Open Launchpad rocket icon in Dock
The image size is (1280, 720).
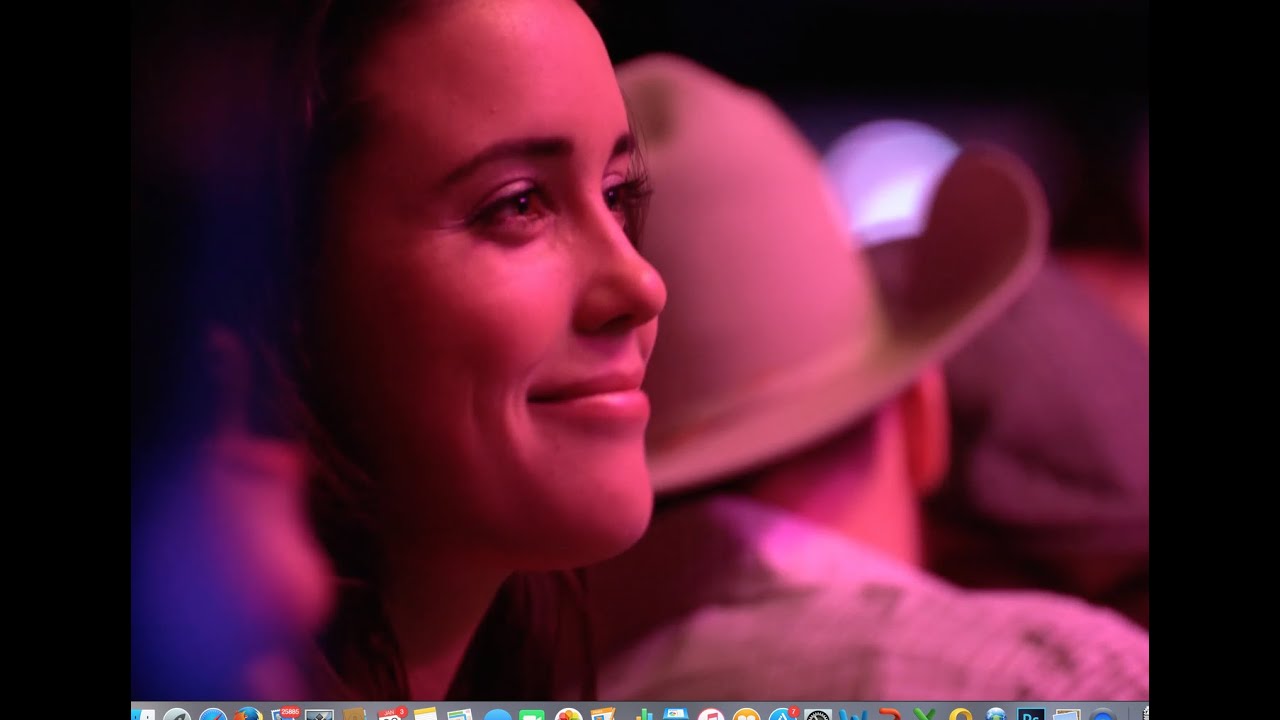(177, 713)
